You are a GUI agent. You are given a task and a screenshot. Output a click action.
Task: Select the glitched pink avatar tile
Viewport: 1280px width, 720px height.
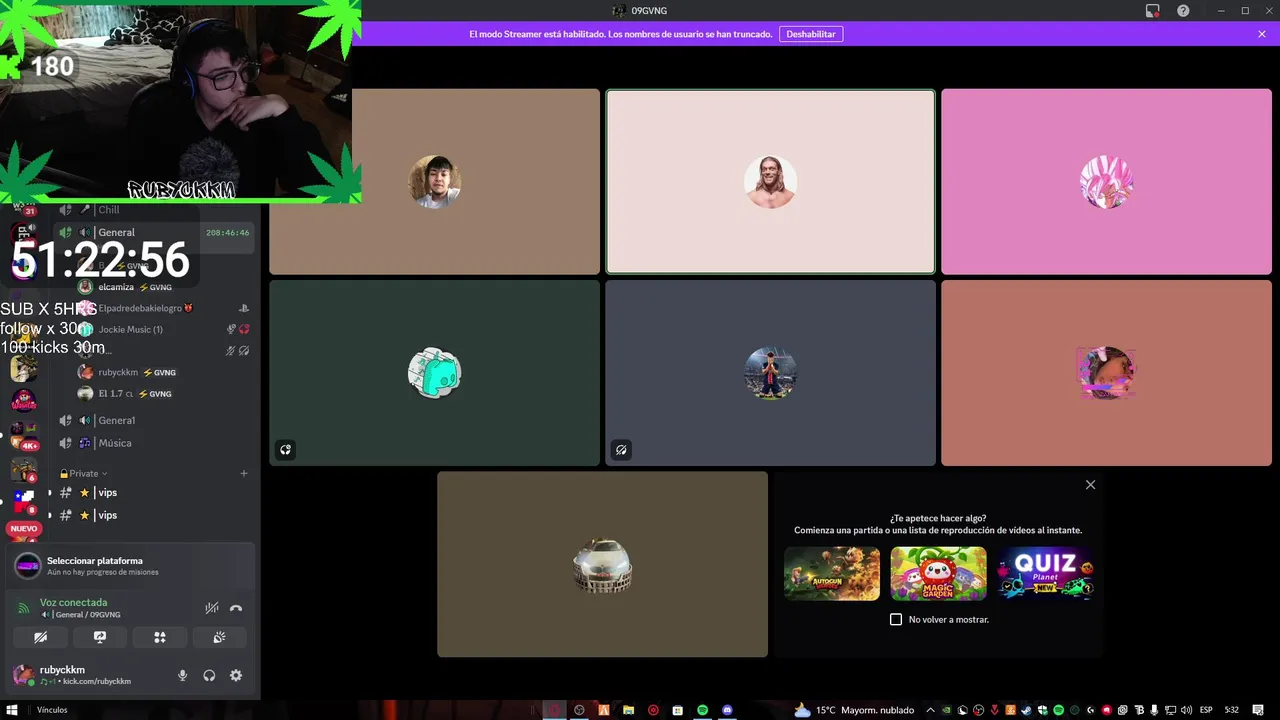(x=1106, y=373)
